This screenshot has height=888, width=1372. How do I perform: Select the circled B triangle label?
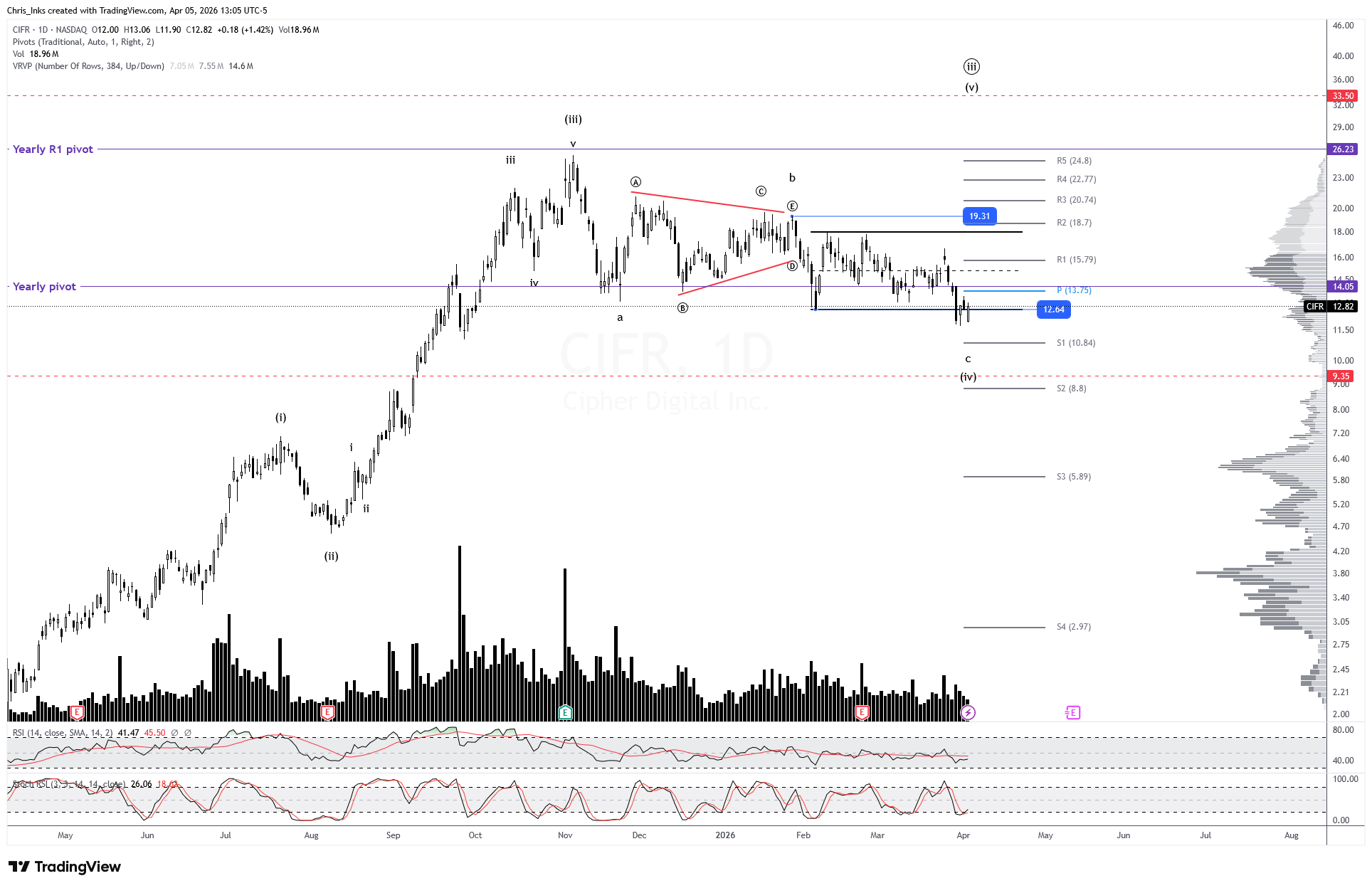tap(682, 308)
